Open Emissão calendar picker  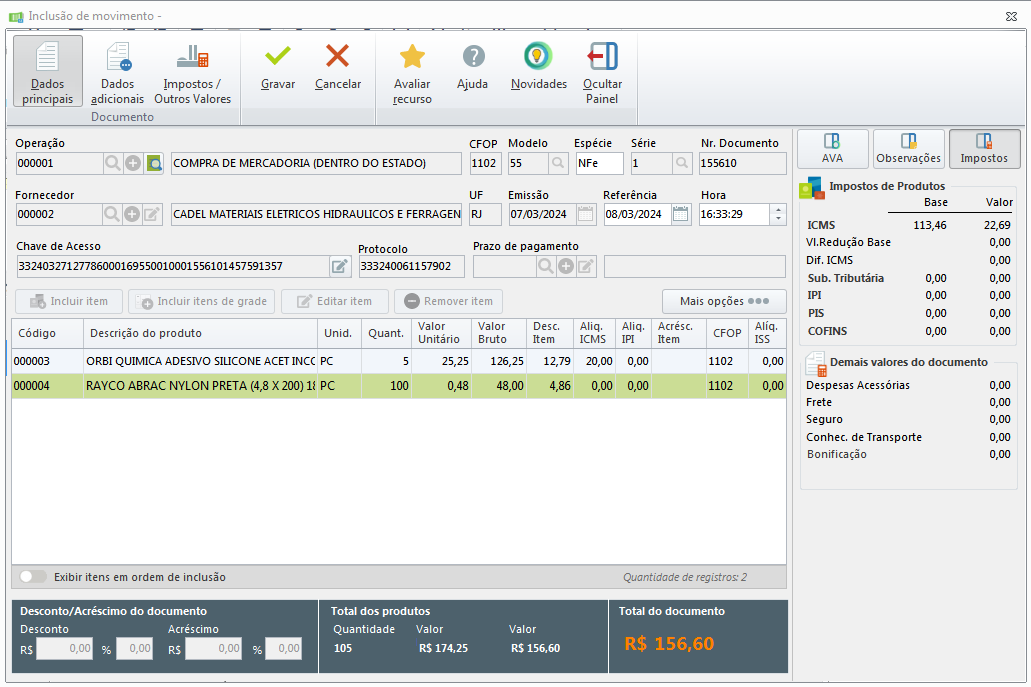tap(585, 214)
